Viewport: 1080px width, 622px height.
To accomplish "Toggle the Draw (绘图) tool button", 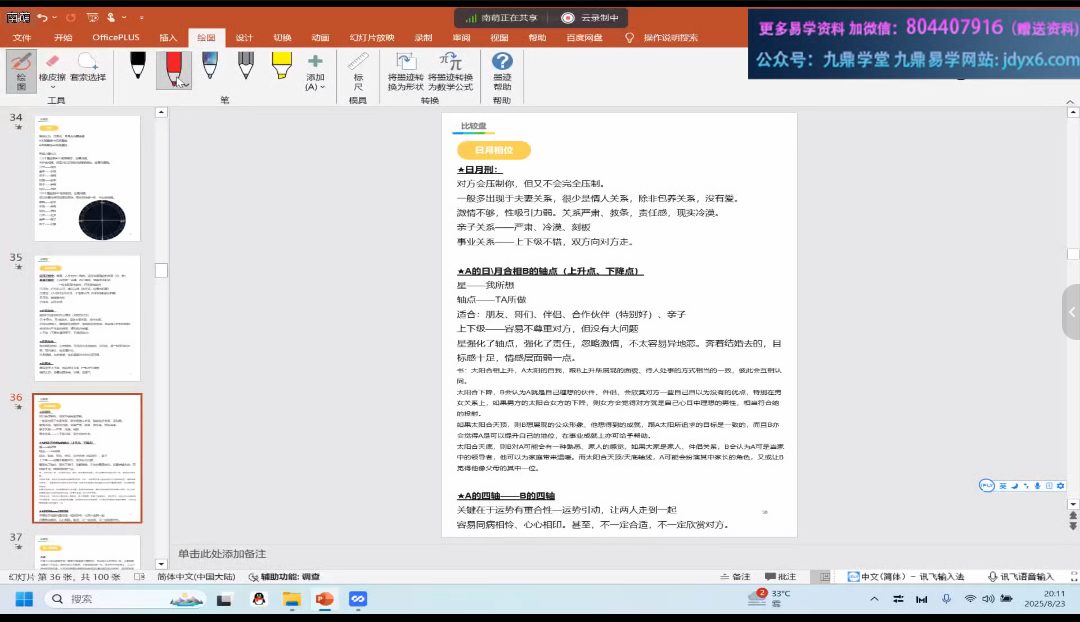I will 21,70.
